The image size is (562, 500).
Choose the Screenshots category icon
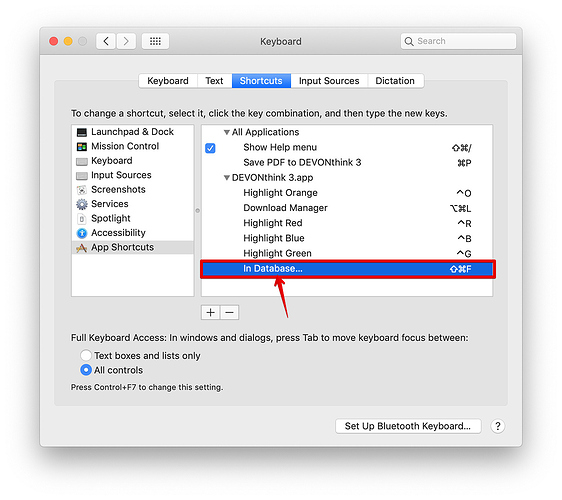82,190
